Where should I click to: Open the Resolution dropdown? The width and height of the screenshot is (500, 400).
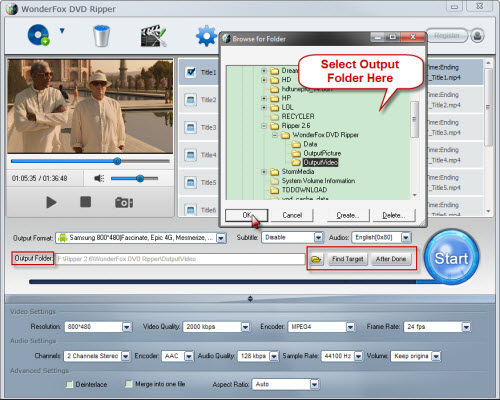[x=127, y=327]
